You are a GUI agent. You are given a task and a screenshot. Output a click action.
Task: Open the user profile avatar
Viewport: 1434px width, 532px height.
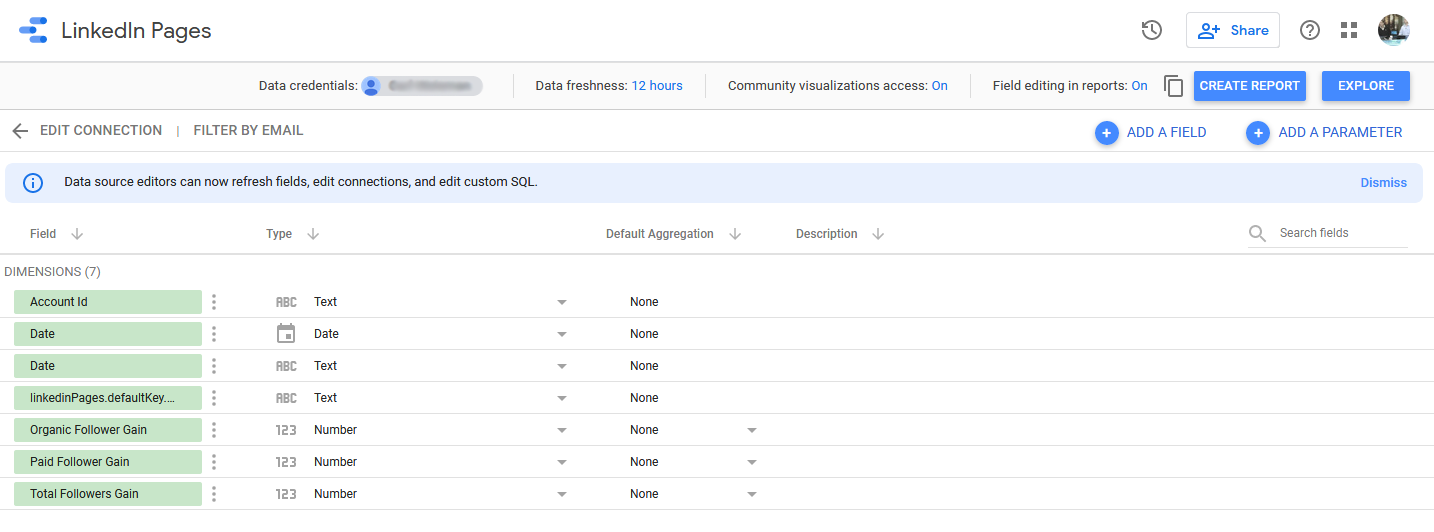click(x=1393, y=30)
